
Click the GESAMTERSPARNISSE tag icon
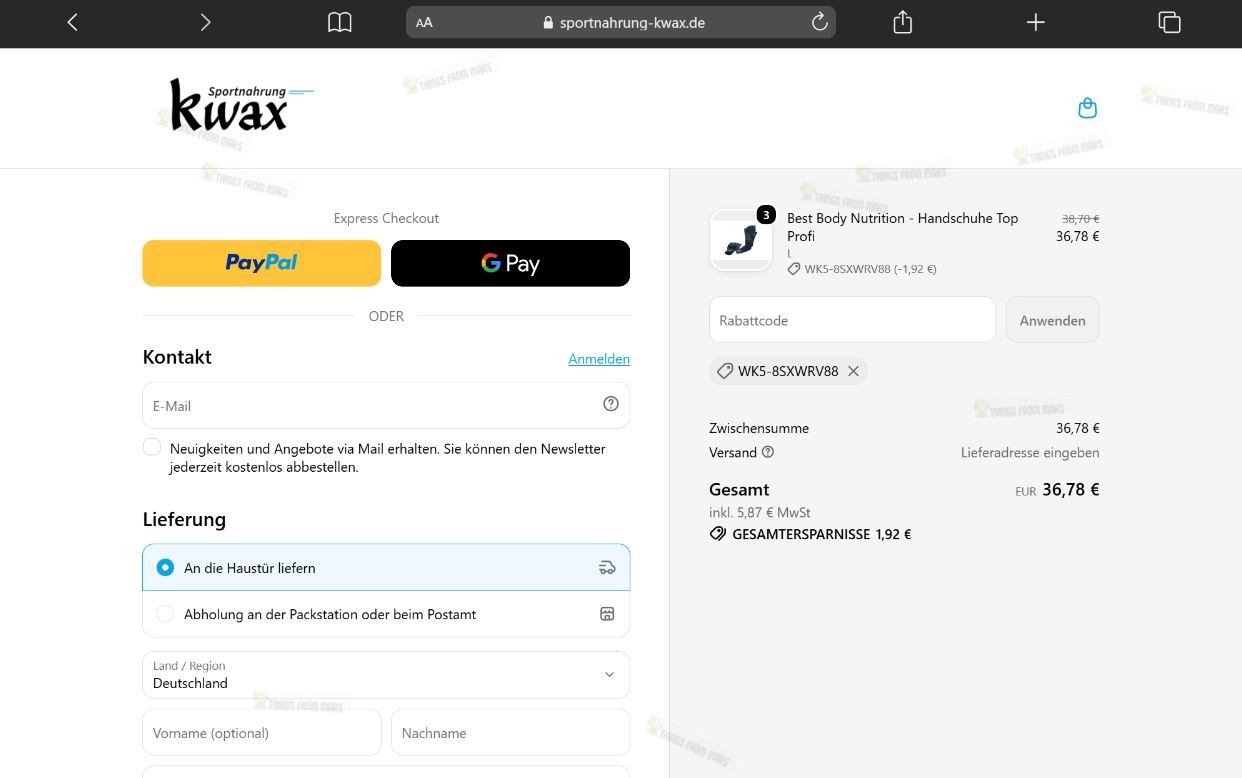[x=718, y=534]
